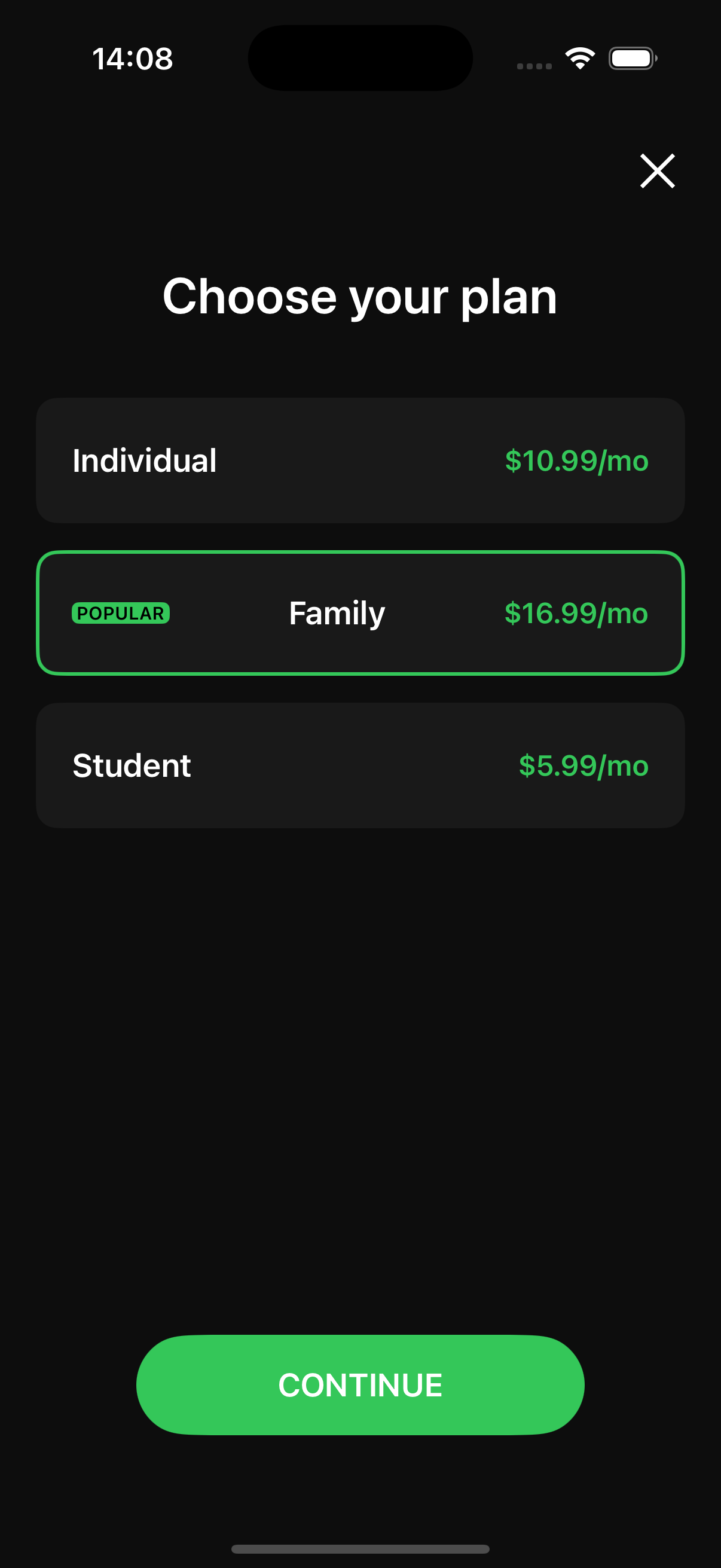Image resolution: width=721 pixels, height=1568 pixels.
Task: Tap the "Choose your plan" heading
Action: pyautogui.click(x=359, y=297)
